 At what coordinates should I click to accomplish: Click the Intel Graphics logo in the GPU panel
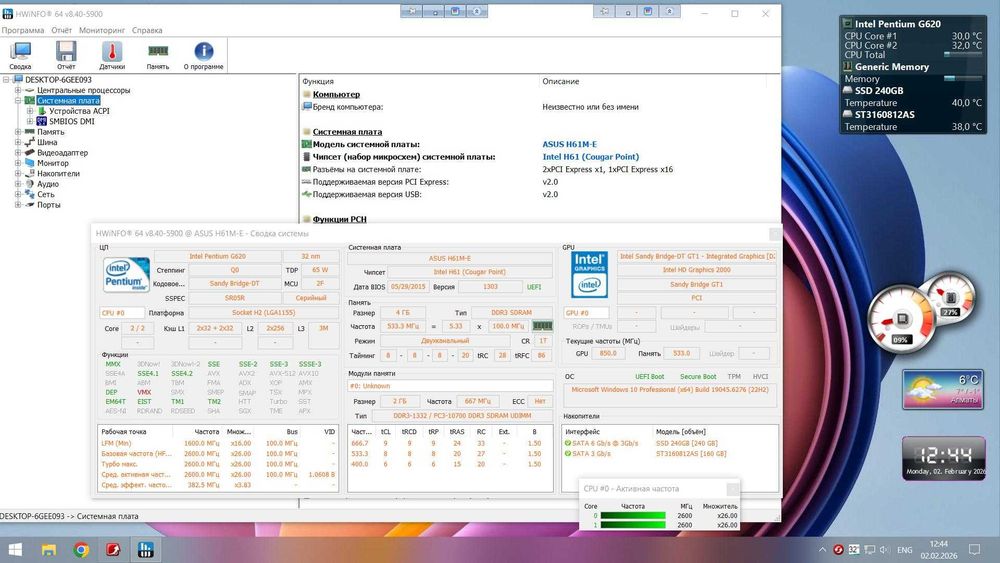[589, 274]
